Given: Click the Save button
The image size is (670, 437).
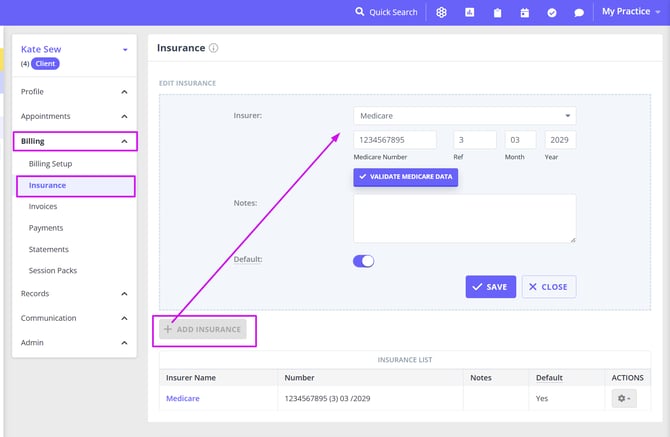Looking at the screenshot, I should [490, 287].
